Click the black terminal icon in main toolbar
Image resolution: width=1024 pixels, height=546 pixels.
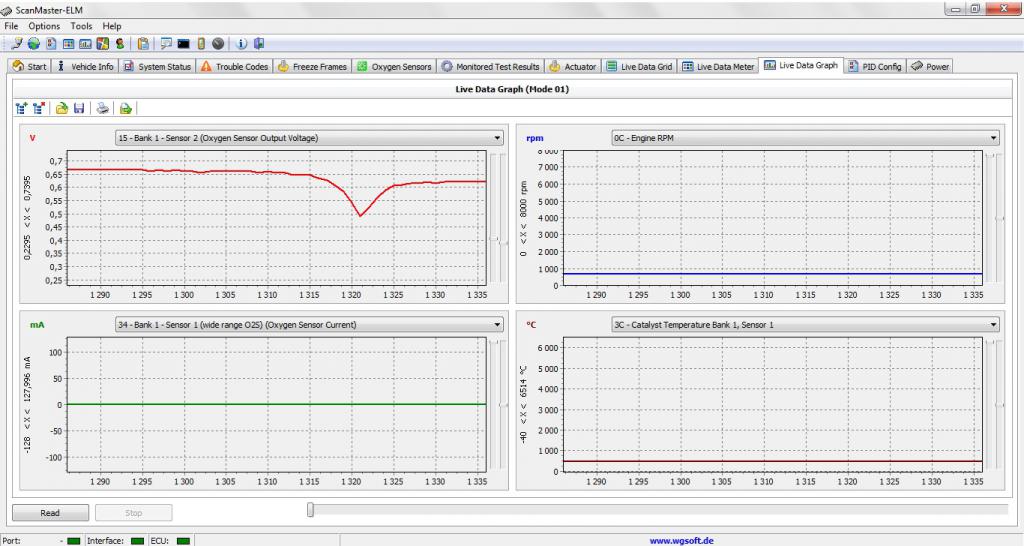(183, 44)
